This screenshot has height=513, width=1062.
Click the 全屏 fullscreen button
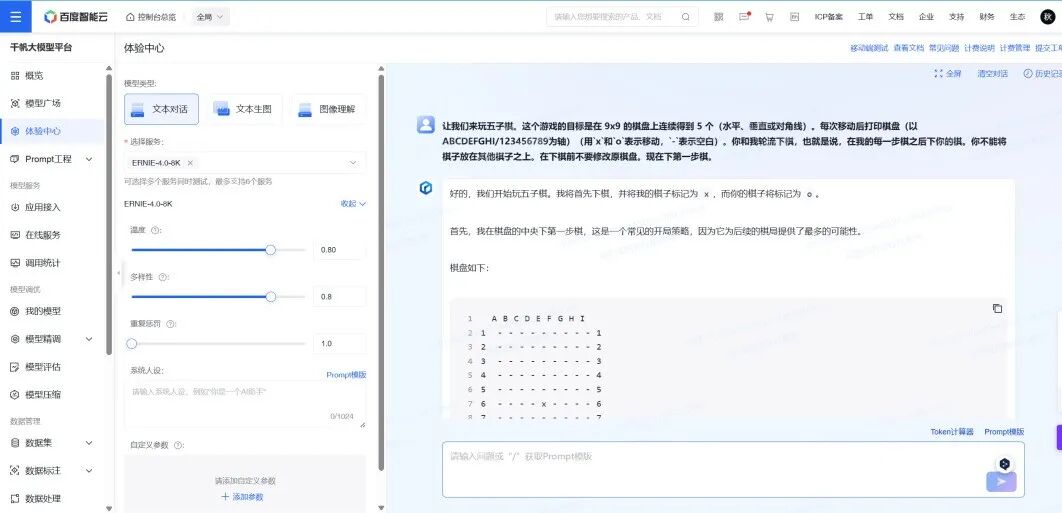click(948, 73)
